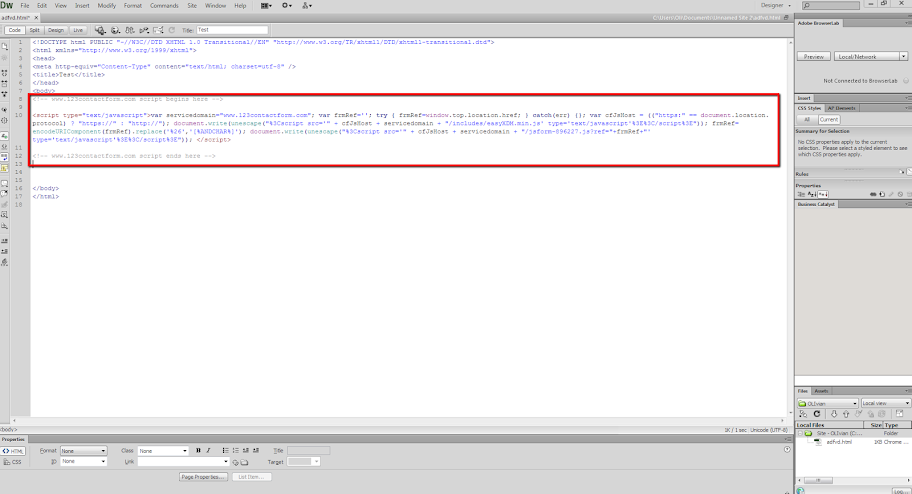
Task: Click the Local Files column header
Action: [x=829, y=425]
